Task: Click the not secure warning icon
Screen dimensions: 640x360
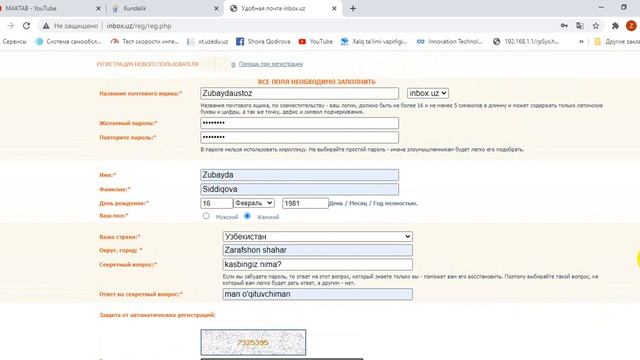Action: point(46,26)
